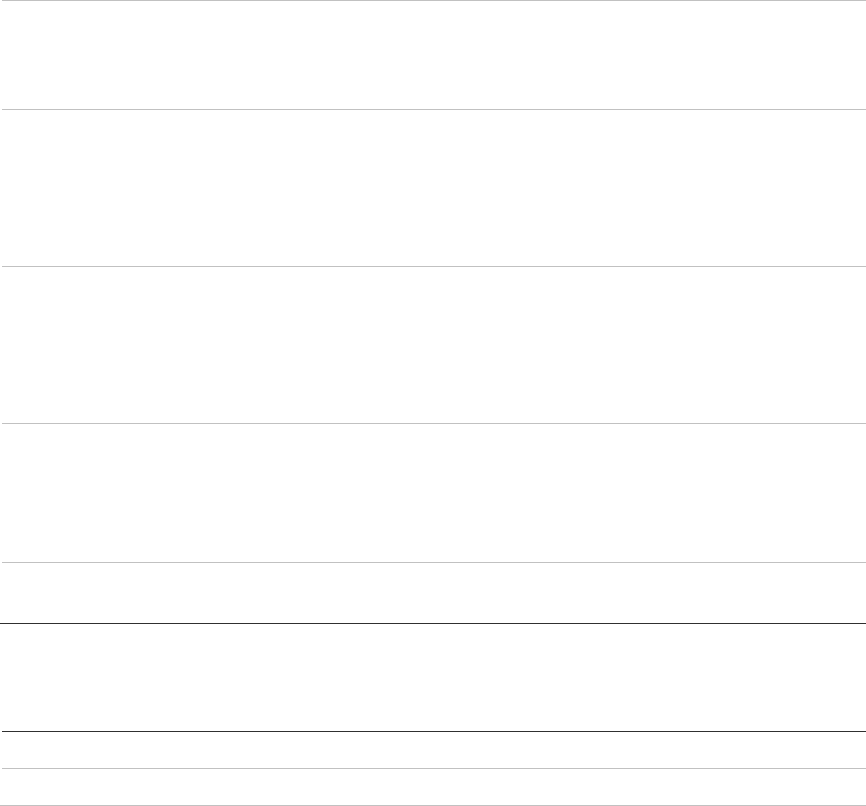The image size is (866, 806).
Task: Click the third empty row from top
Action: click(433, 345)
